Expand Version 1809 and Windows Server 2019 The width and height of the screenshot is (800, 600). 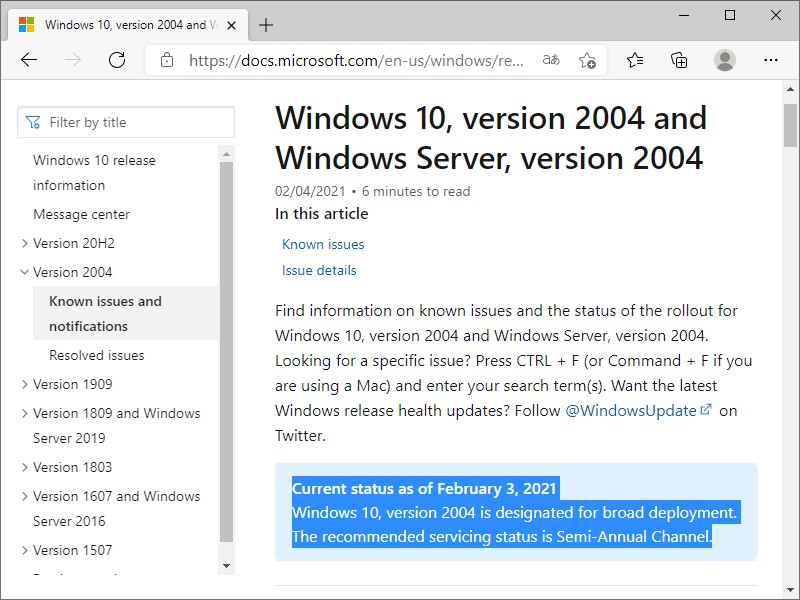(25, 413)
